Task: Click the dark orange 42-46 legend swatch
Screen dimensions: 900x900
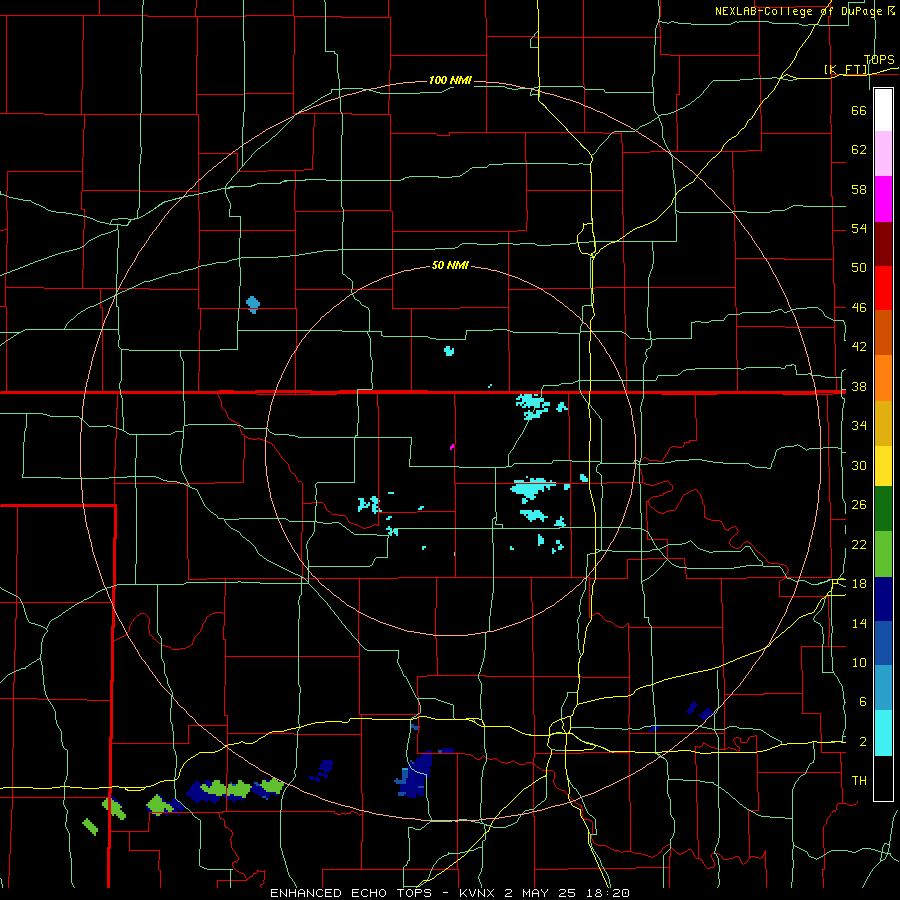Action: [x=883, y=333]
